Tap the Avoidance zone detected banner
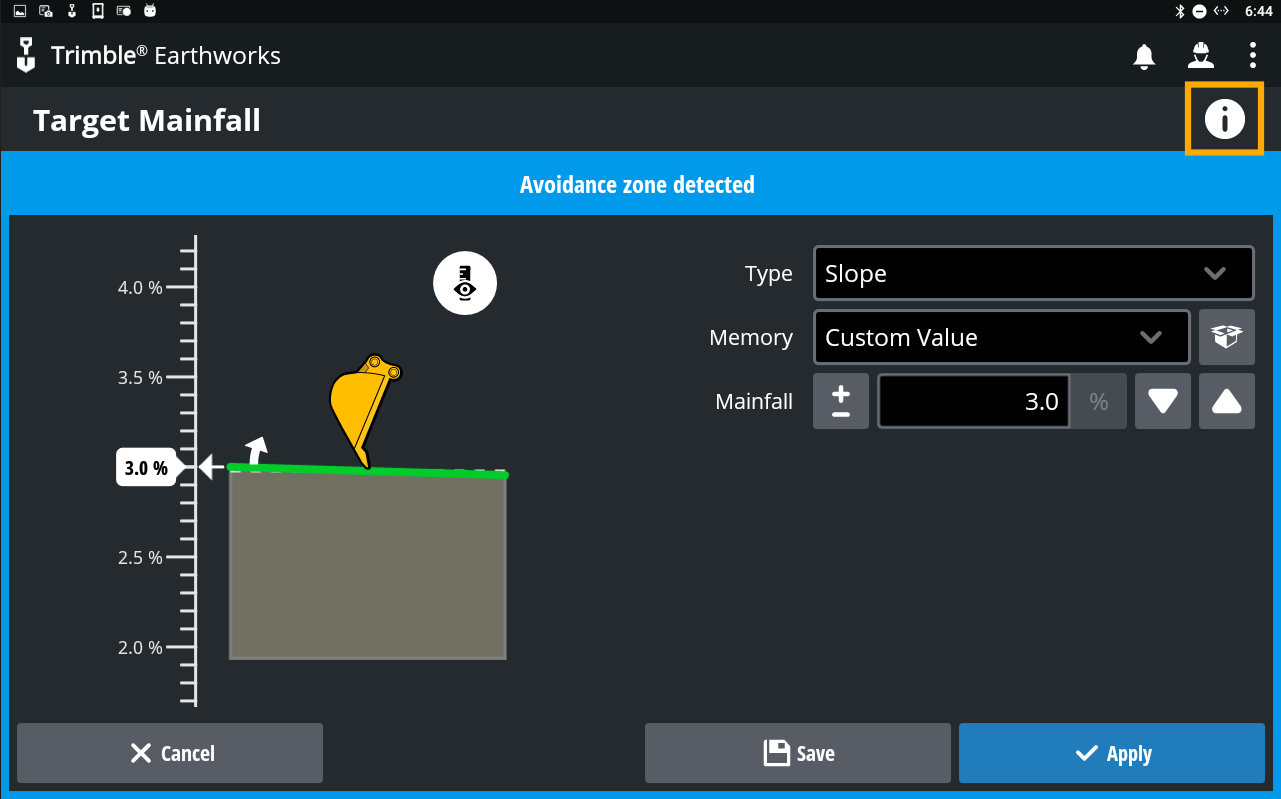The width and height of the screenshot is (1281, 799). [637, 185]
